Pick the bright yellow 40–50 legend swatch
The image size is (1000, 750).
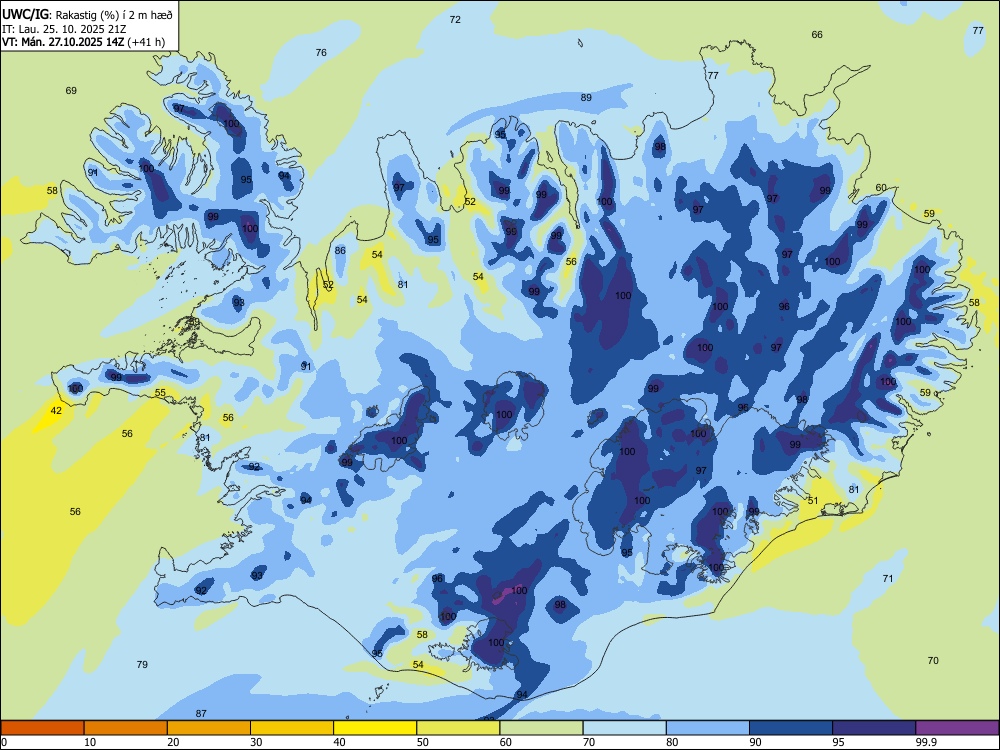tap(375, 728)
